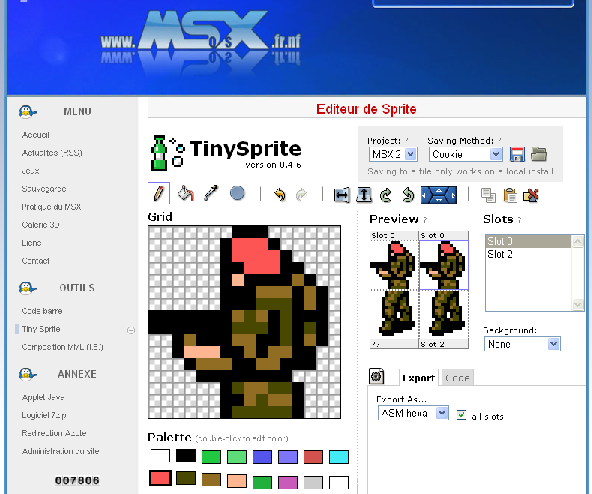Open the Actualités (RSS) link
The image size is (592, 494).
pos(52,153)
